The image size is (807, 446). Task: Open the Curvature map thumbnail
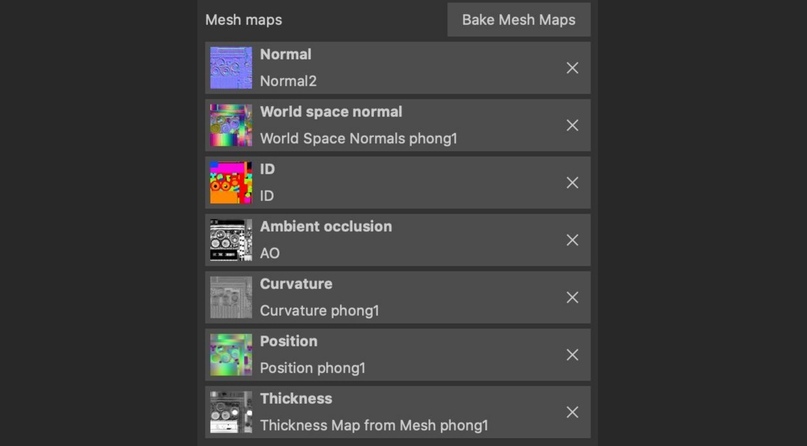pyautogui.click(x=231, y=297)
